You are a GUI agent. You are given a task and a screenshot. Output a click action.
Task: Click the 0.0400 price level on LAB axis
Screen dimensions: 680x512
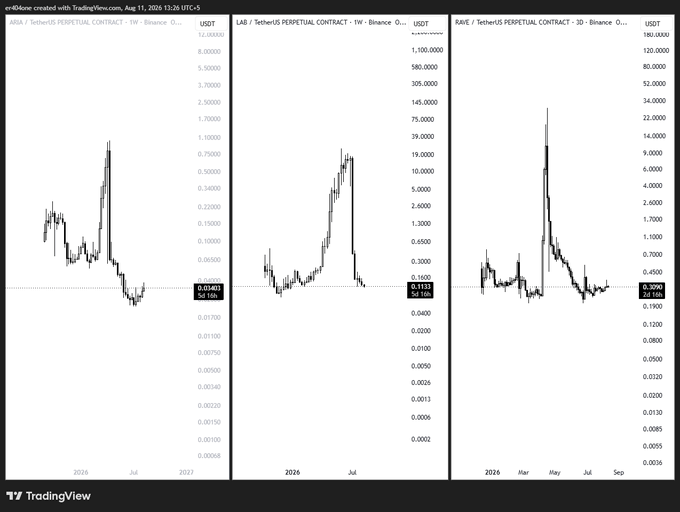point(421,313)
